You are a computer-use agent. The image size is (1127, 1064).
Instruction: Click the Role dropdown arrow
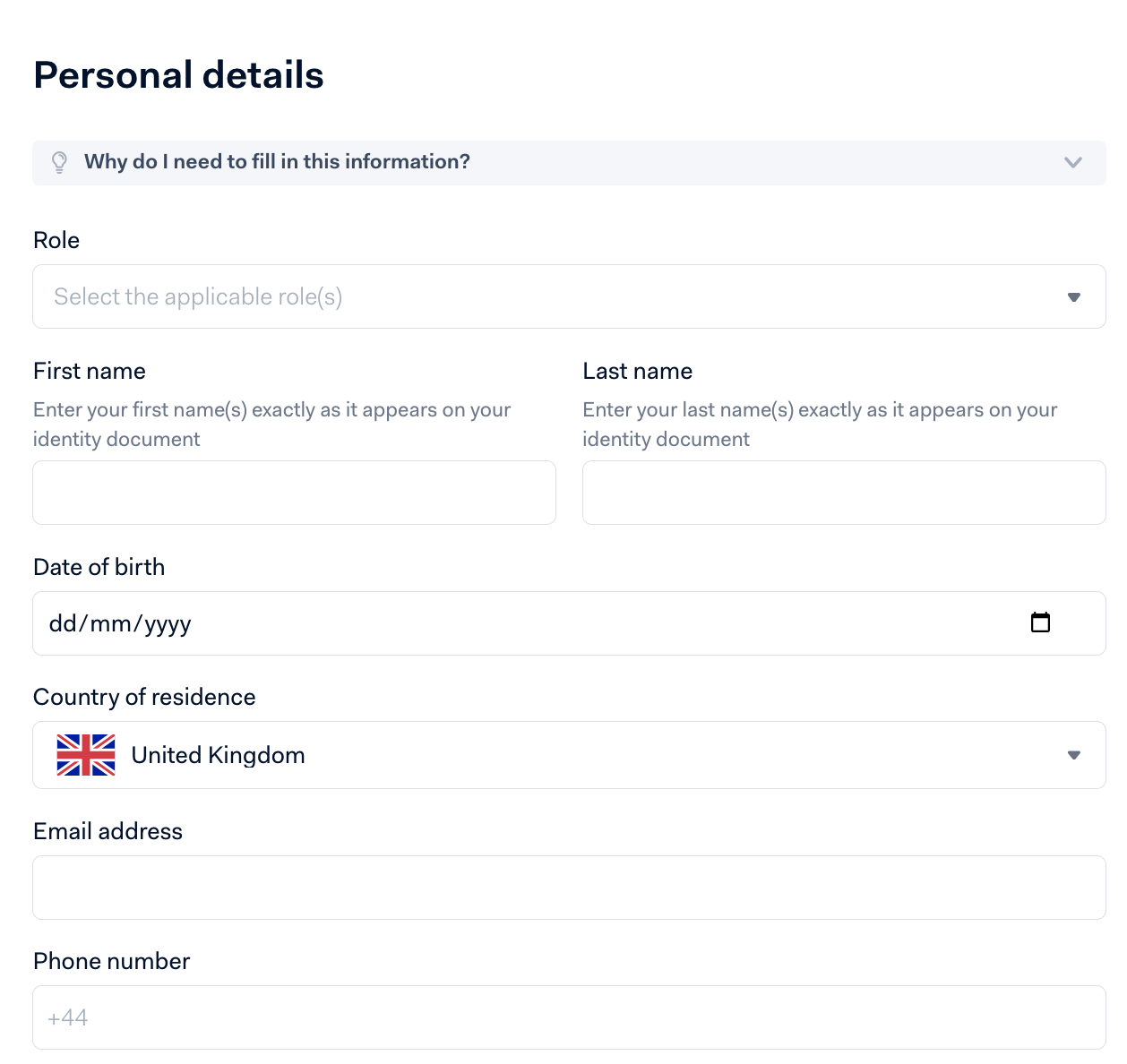1073,297
